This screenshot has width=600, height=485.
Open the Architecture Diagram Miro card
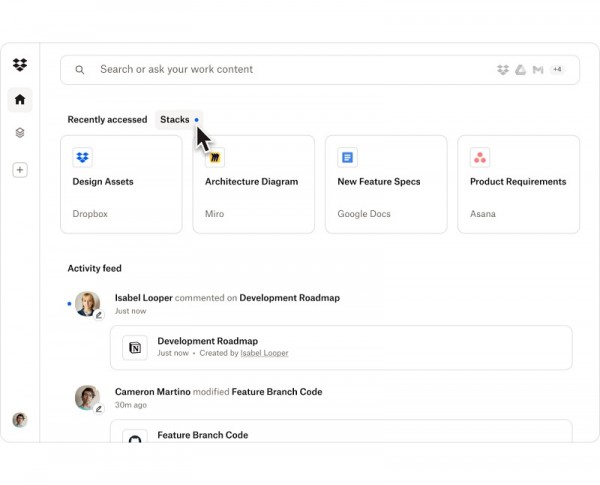tap(253, 184)
